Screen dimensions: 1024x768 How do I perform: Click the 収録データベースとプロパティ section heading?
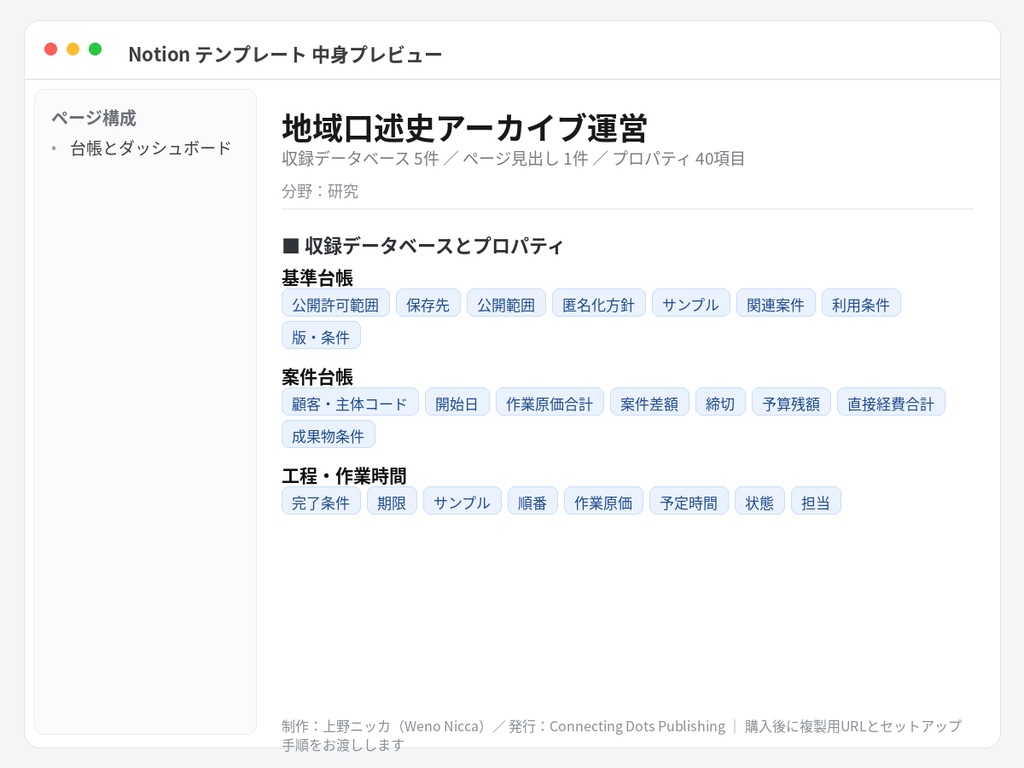pyautogui.click(x=423, y=246)
